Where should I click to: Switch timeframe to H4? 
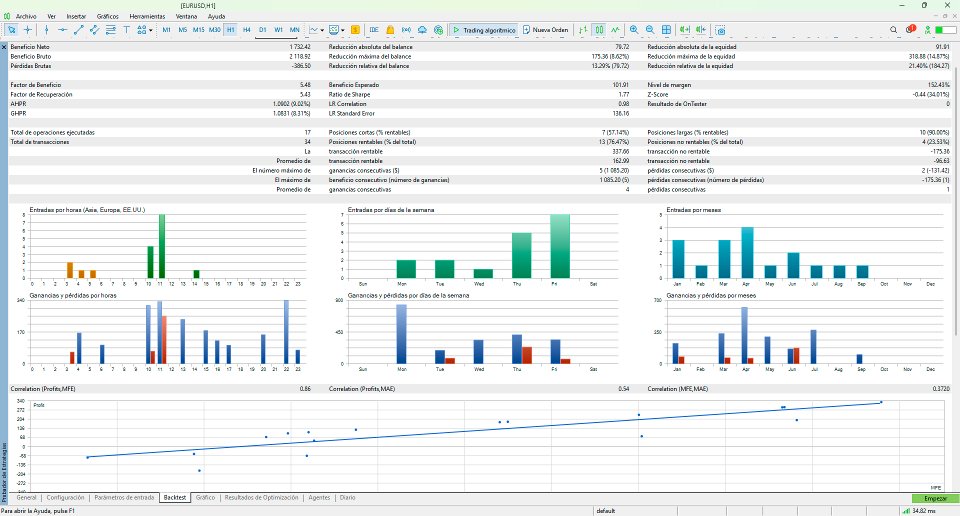pos(246,30)
